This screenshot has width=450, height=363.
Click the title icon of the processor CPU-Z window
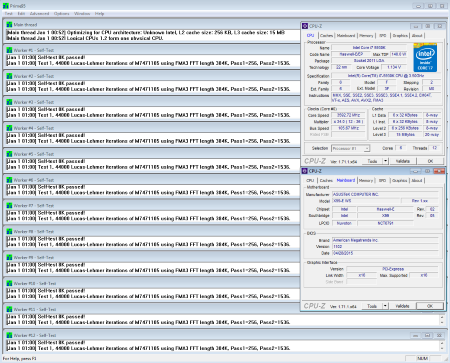click(305, 26)
